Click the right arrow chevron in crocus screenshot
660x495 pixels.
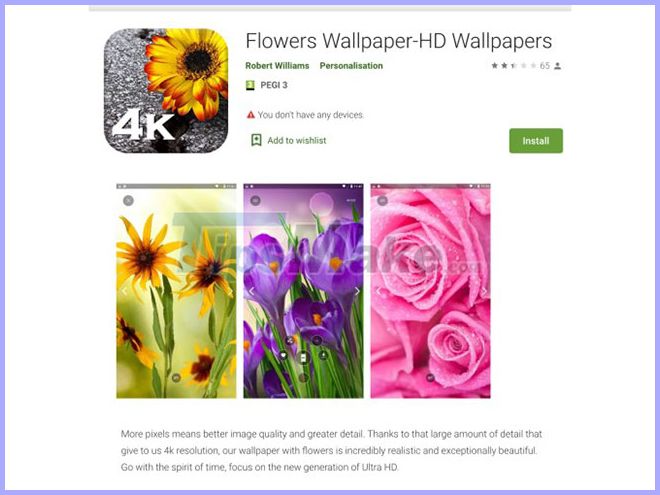click(x=357, y=291)
